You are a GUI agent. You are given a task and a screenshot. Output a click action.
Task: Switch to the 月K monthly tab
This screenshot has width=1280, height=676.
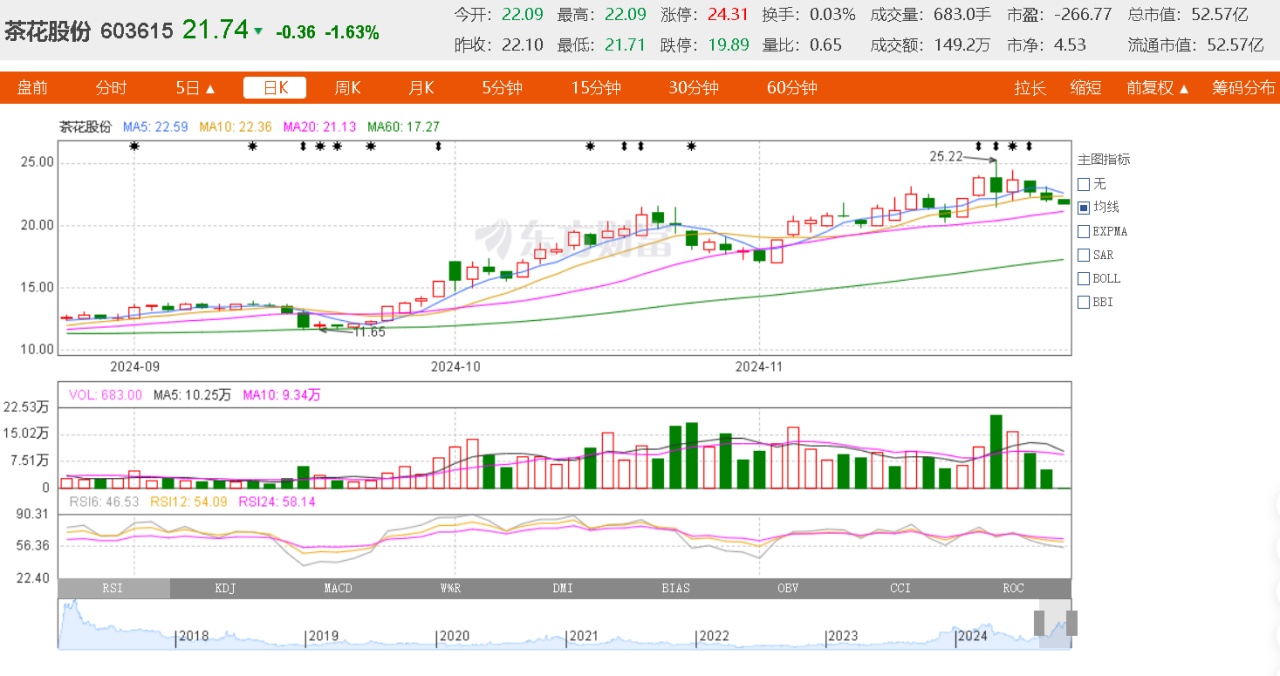(421, 88)
